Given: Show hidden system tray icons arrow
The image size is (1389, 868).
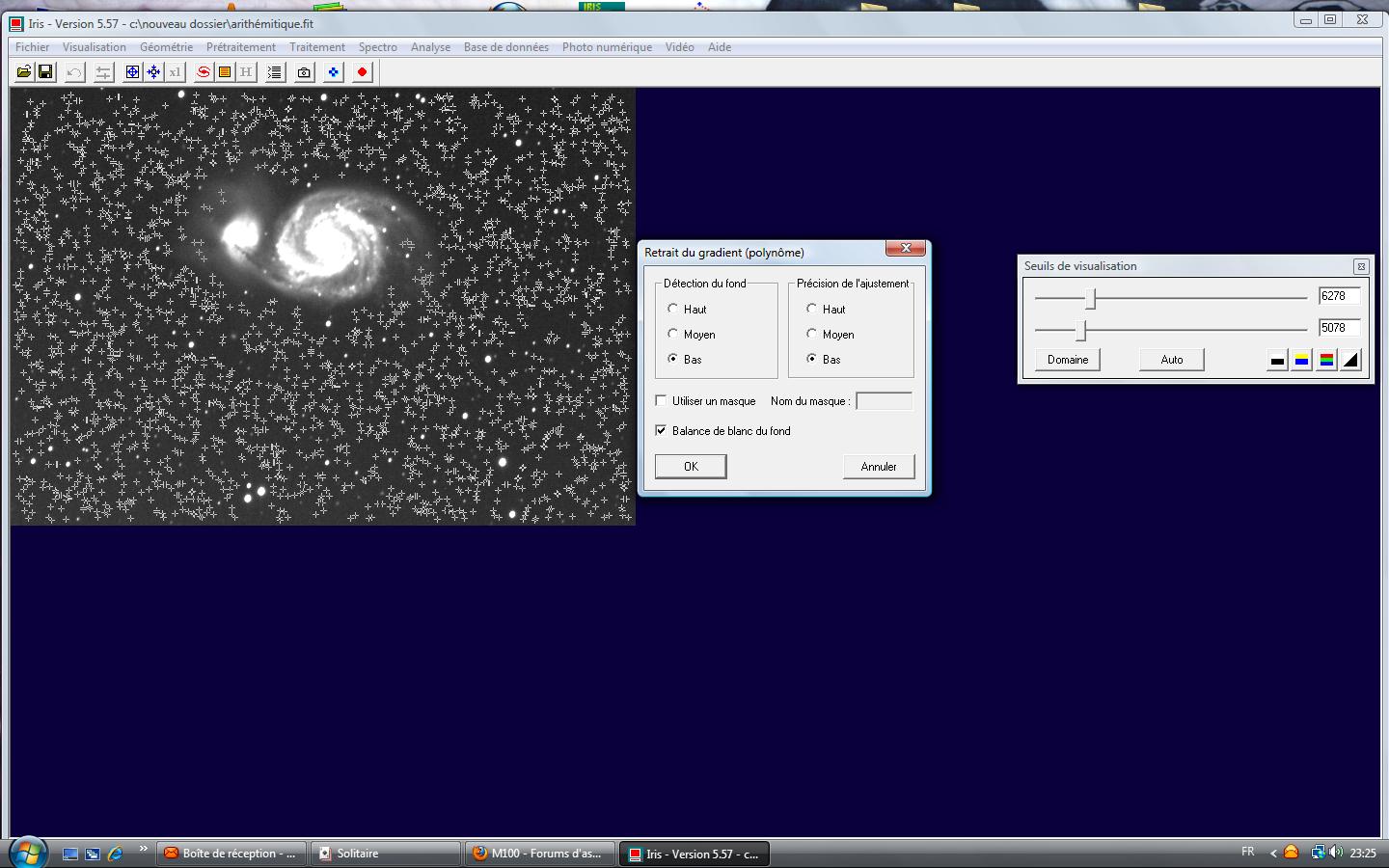Looking at the screenshot, I should [x=1273, y=853].
